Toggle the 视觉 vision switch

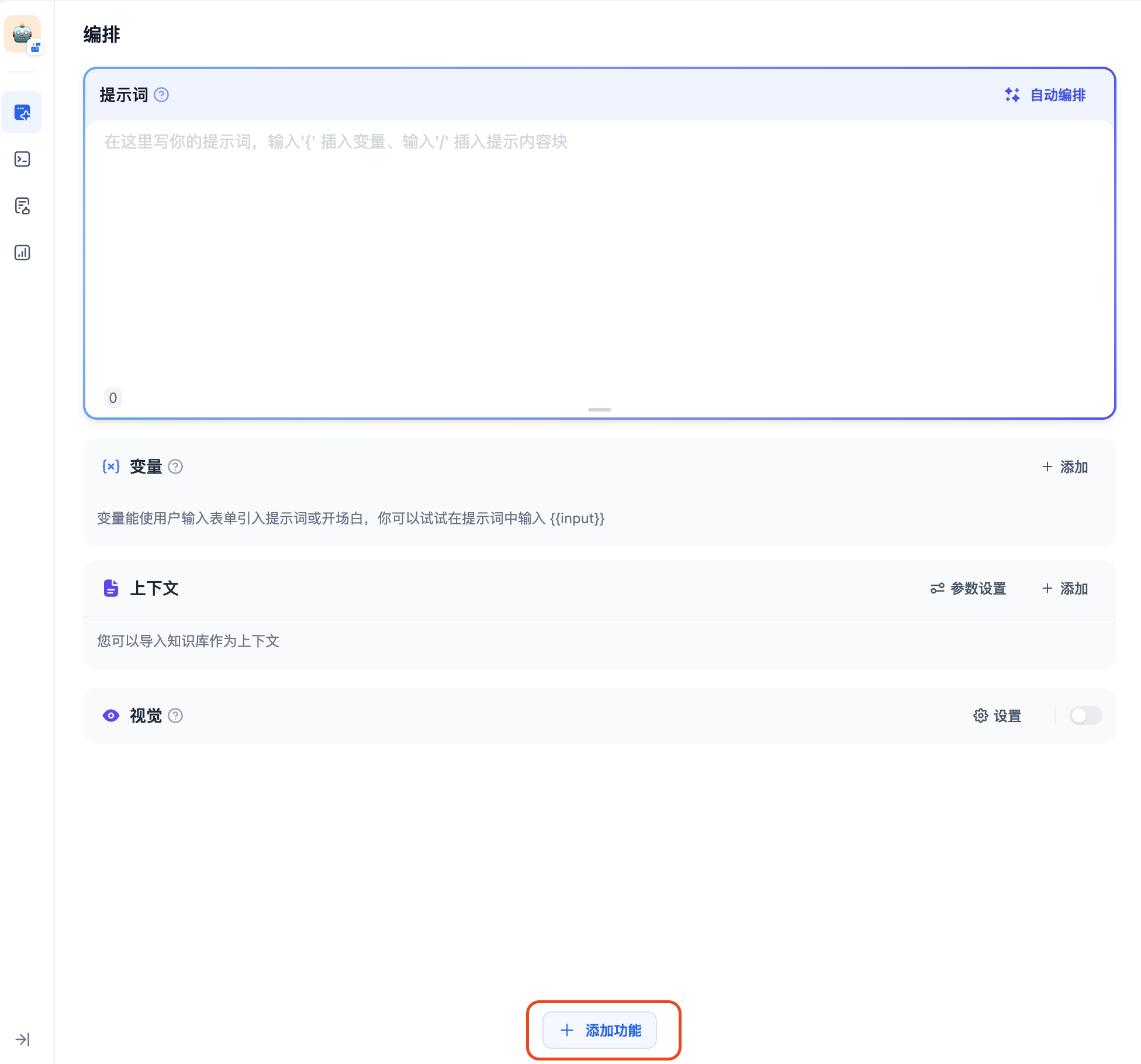tap(1085, 716)
